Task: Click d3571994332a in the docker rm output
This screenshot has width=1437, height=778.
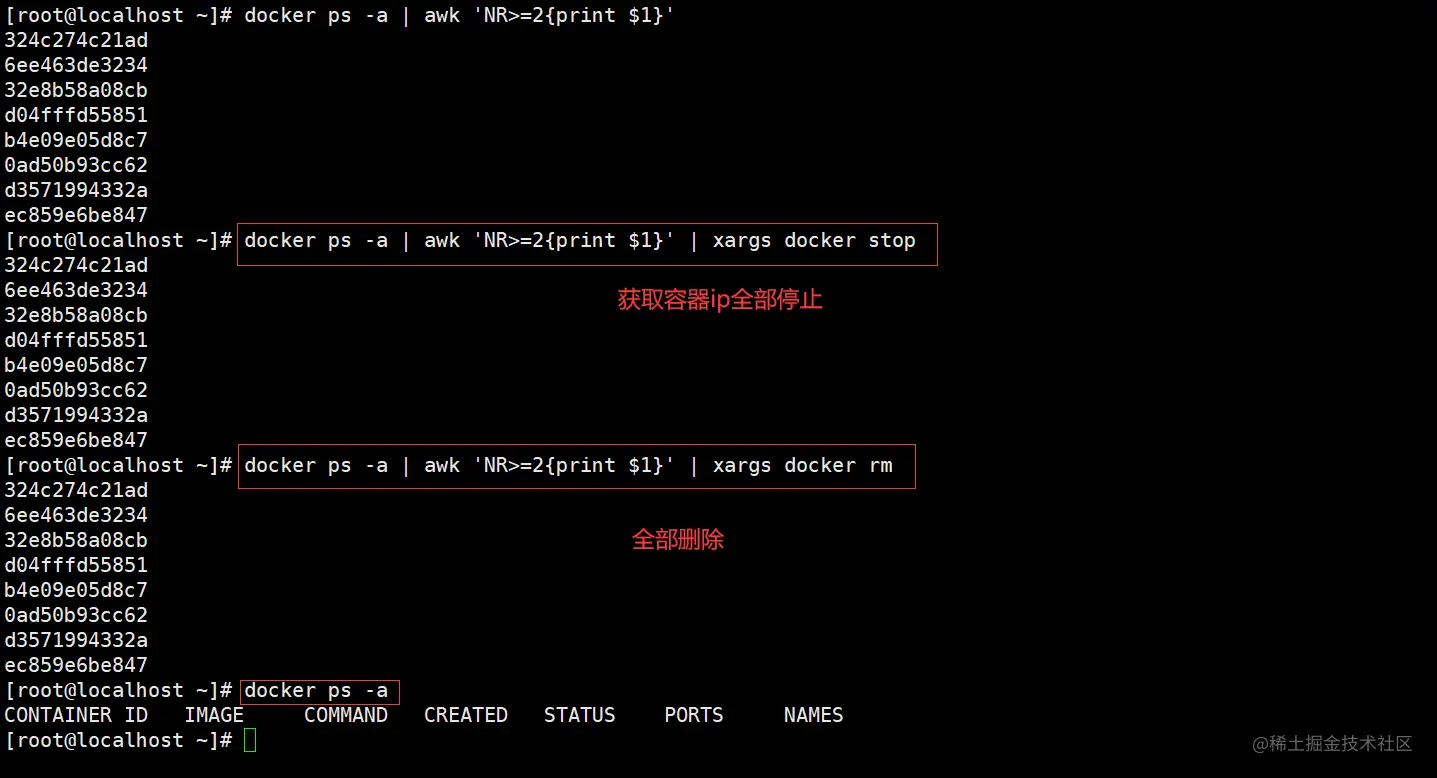Action: (x=76, y=640)
